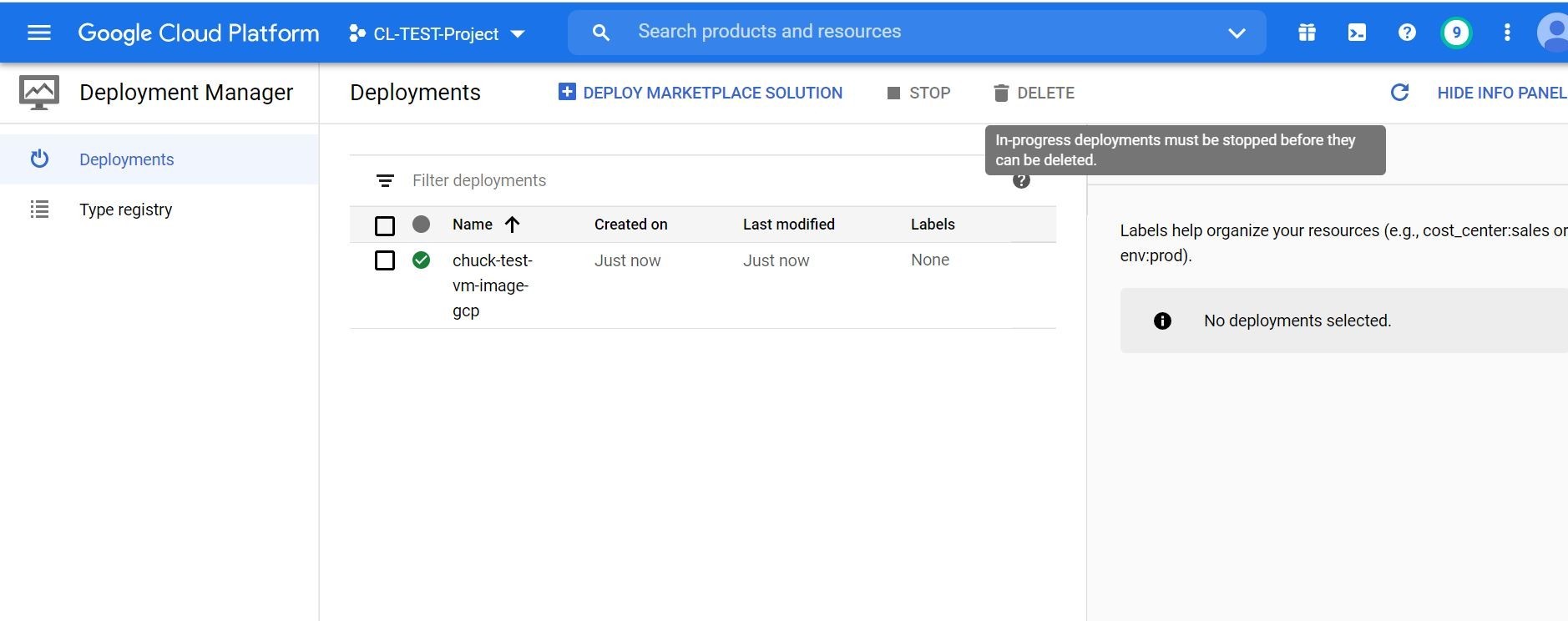
Task: Click the info icon beside No deployments selected
Action: tap(1162, 321)
